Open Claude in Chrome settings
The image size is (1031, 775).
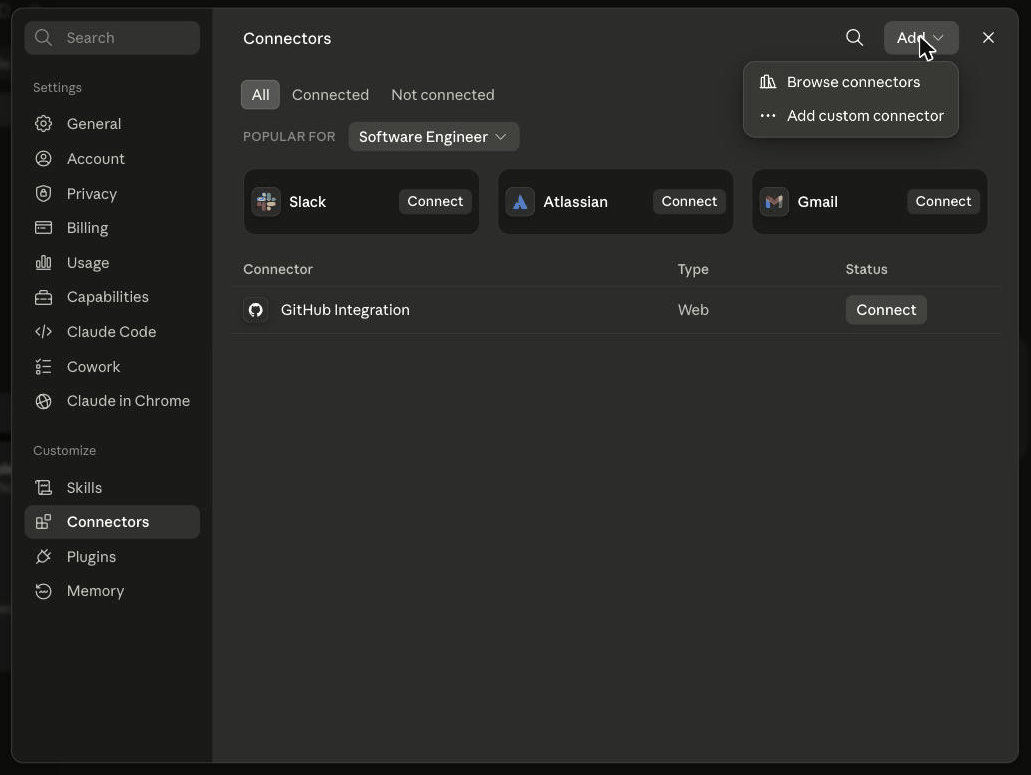pos(112,401)
